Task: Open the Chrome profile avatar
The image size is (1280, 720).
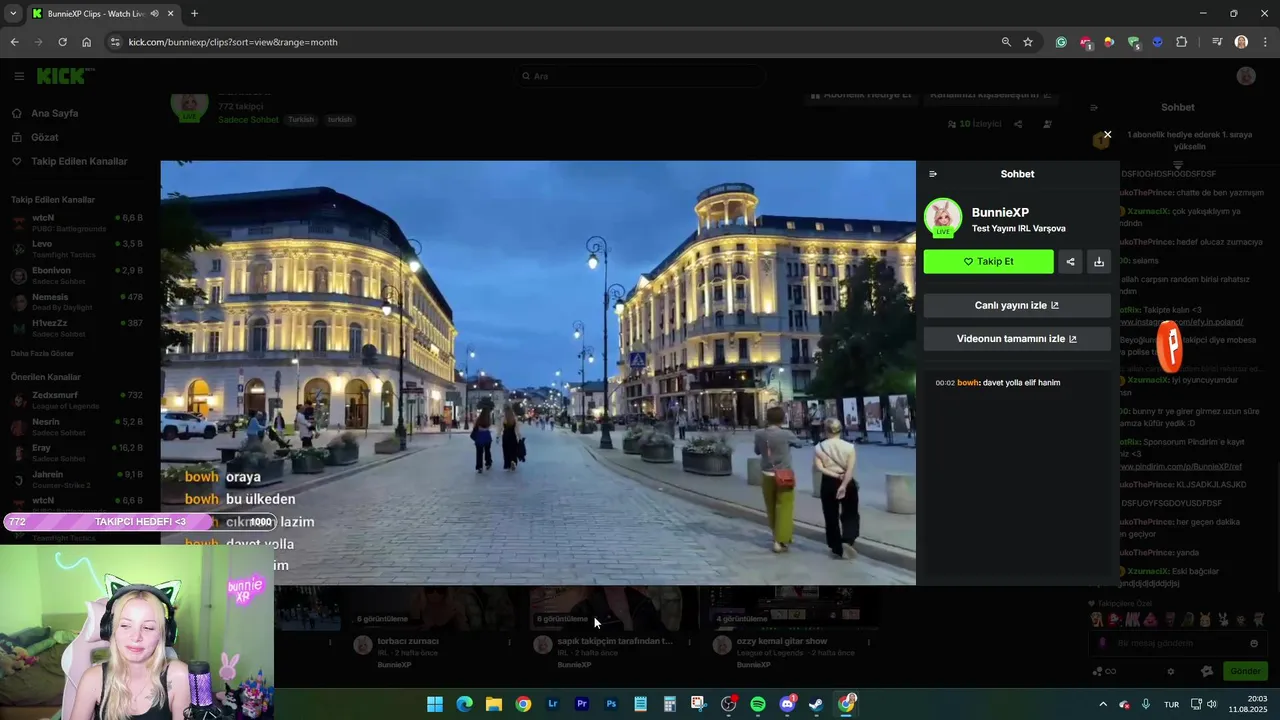Action: (1241, 42)
